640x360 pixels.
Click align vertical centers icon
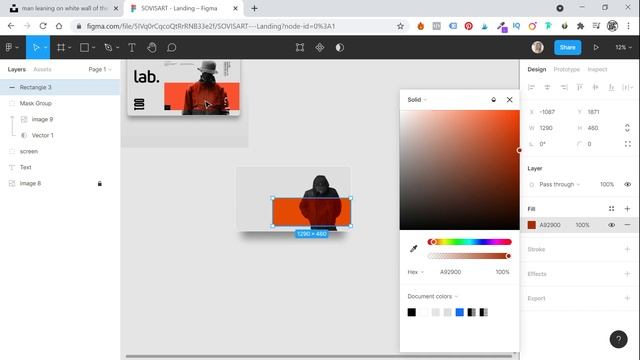(596, 87)
